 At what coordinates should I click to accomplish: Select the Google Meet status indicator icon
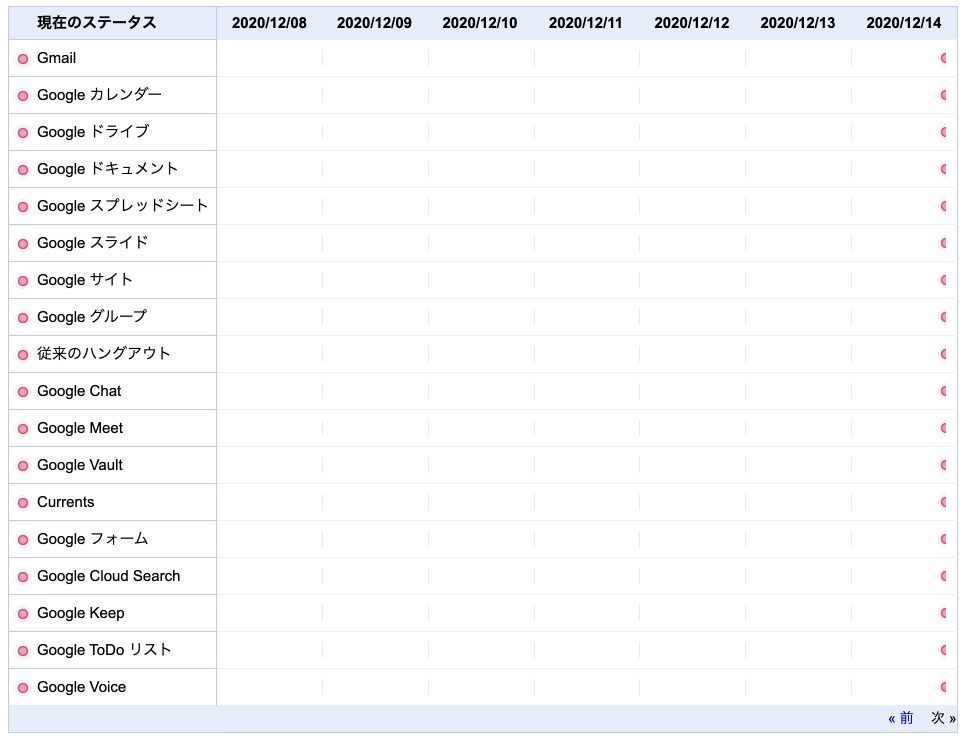click(23, 429)
